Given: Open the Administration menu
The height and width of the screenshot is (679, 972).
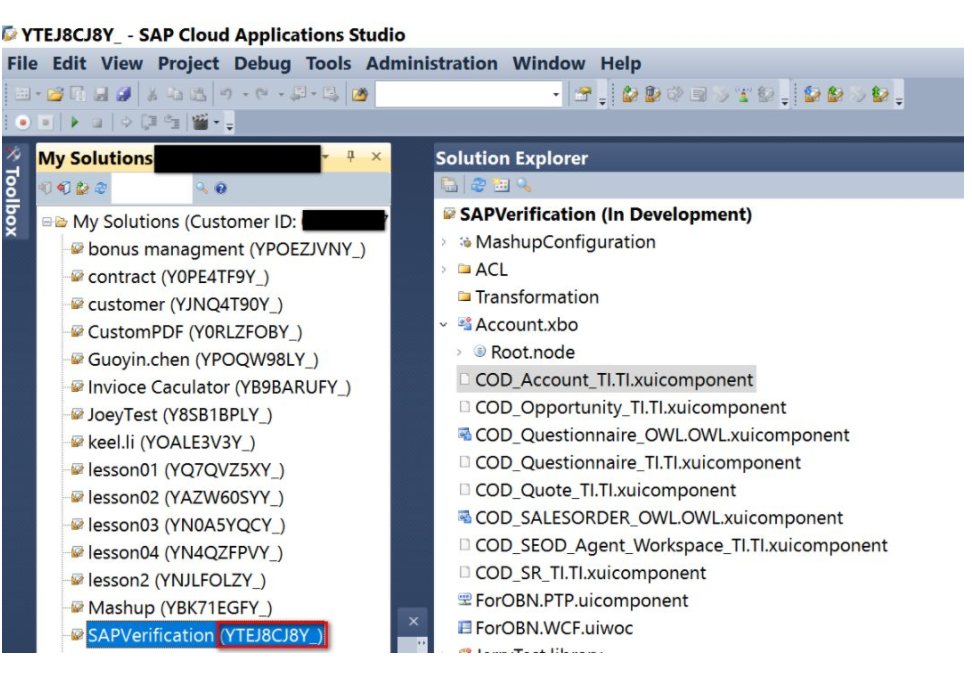Looking at the screenshot, I should (x=431, y=63).
